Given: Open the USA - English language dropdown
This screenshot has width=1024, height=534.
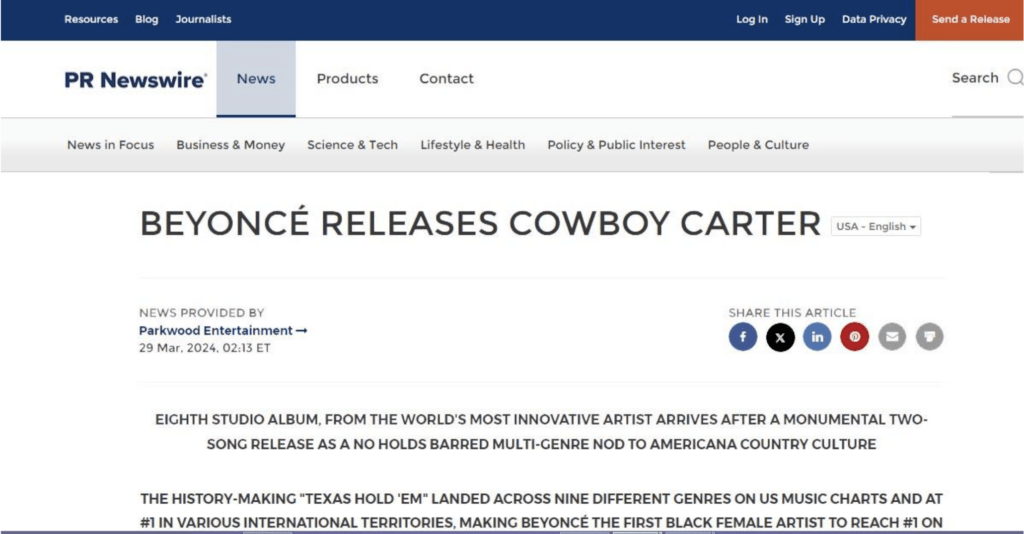Looking at the screenshot, I should (x=876, y=227).
